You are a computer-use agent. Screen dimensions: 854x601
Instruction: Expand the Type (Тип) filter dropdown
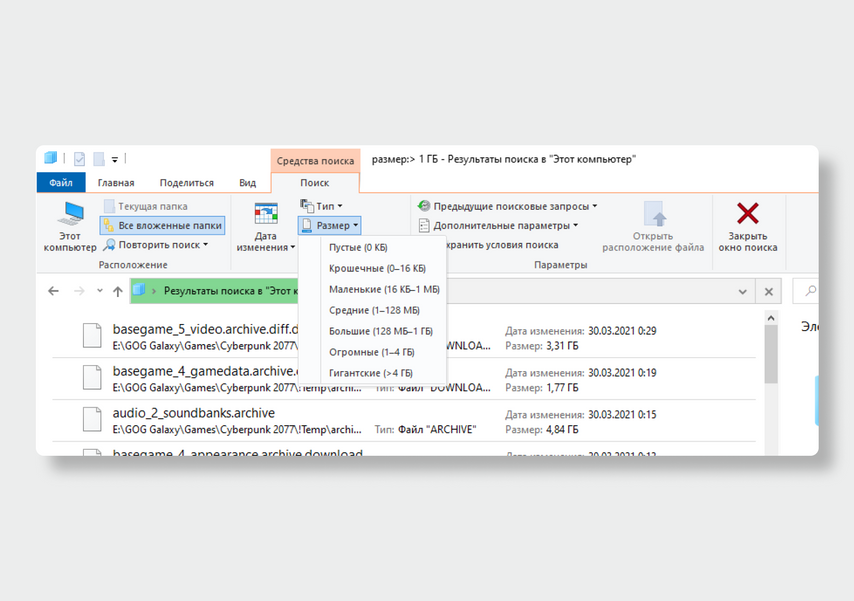321,206
